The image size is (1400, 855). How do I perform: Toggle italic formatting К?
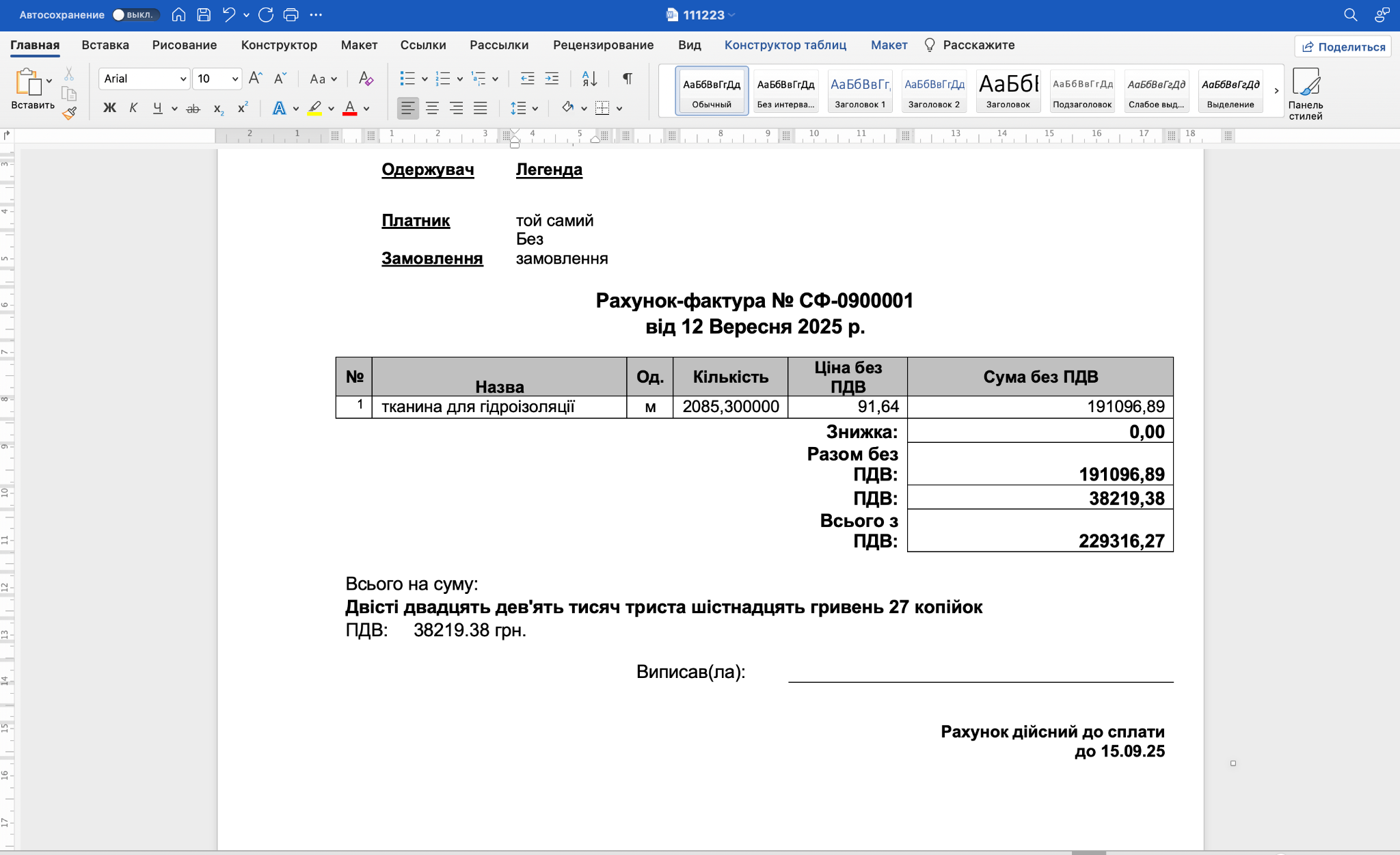[x=133, y=108]
